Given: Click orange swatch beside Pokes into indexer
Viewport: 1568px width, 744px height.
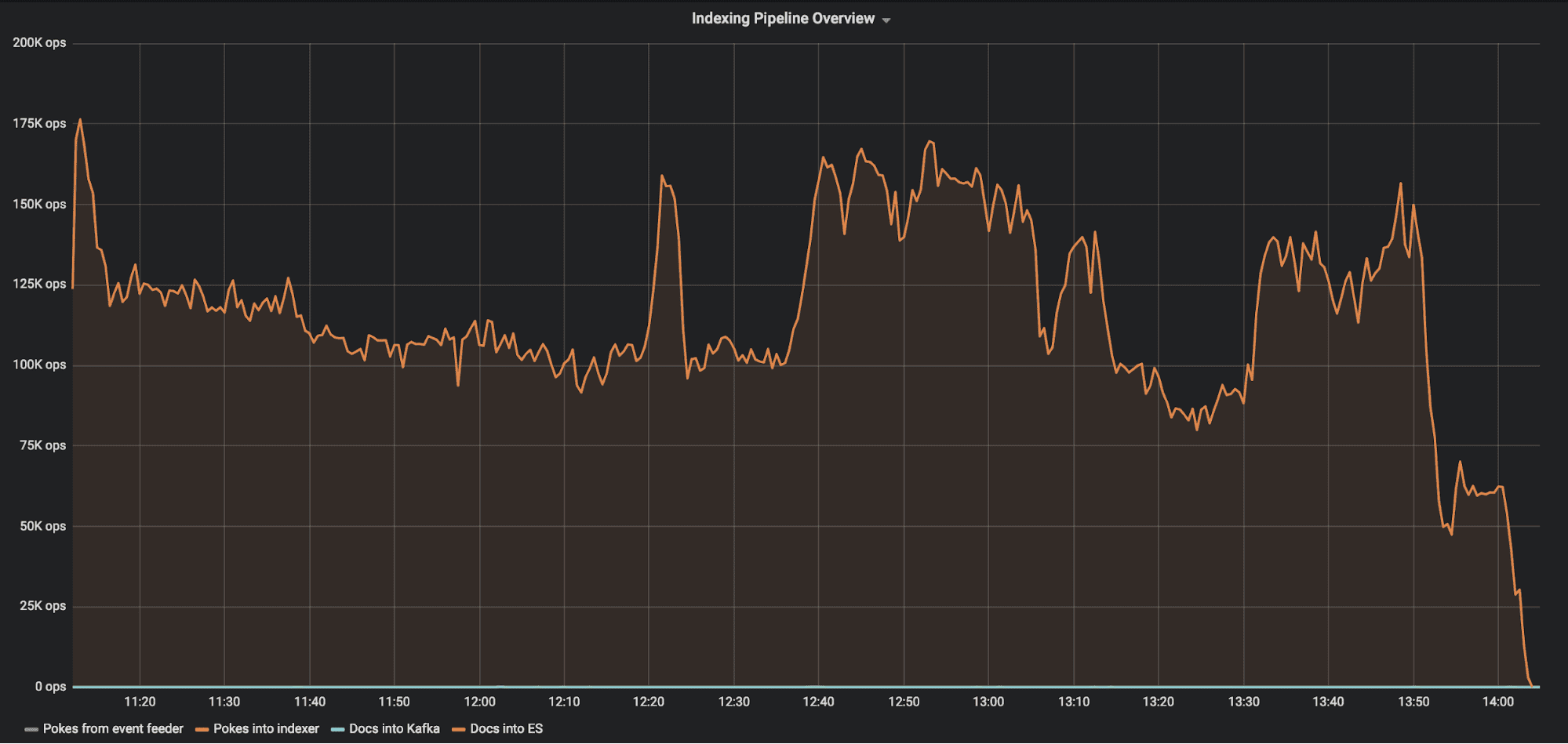Looking at the screenshot, I should pos(202,729).
